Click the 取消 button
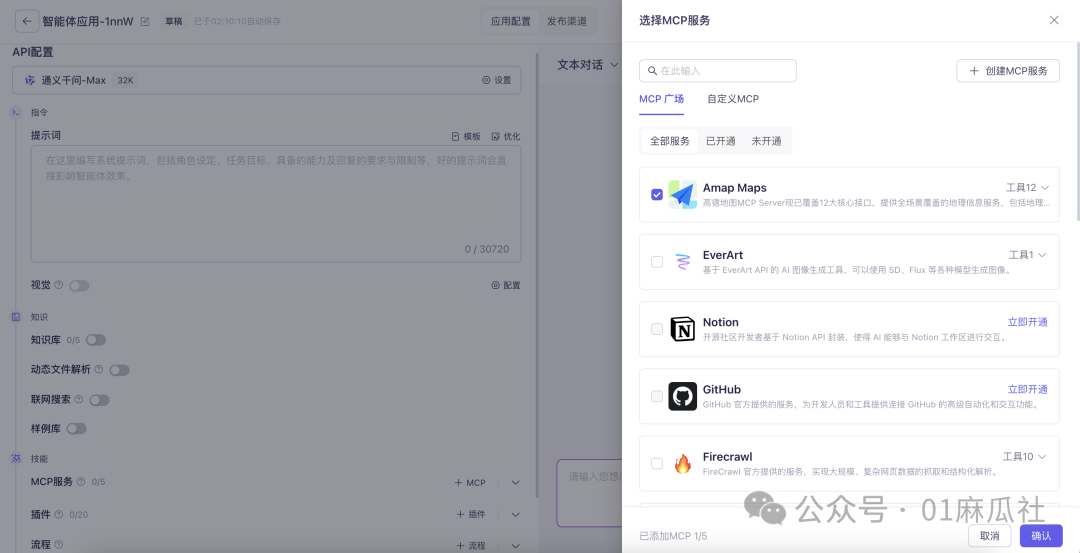The width and height of the screenshot is (1080, 553). click(989, 536)
